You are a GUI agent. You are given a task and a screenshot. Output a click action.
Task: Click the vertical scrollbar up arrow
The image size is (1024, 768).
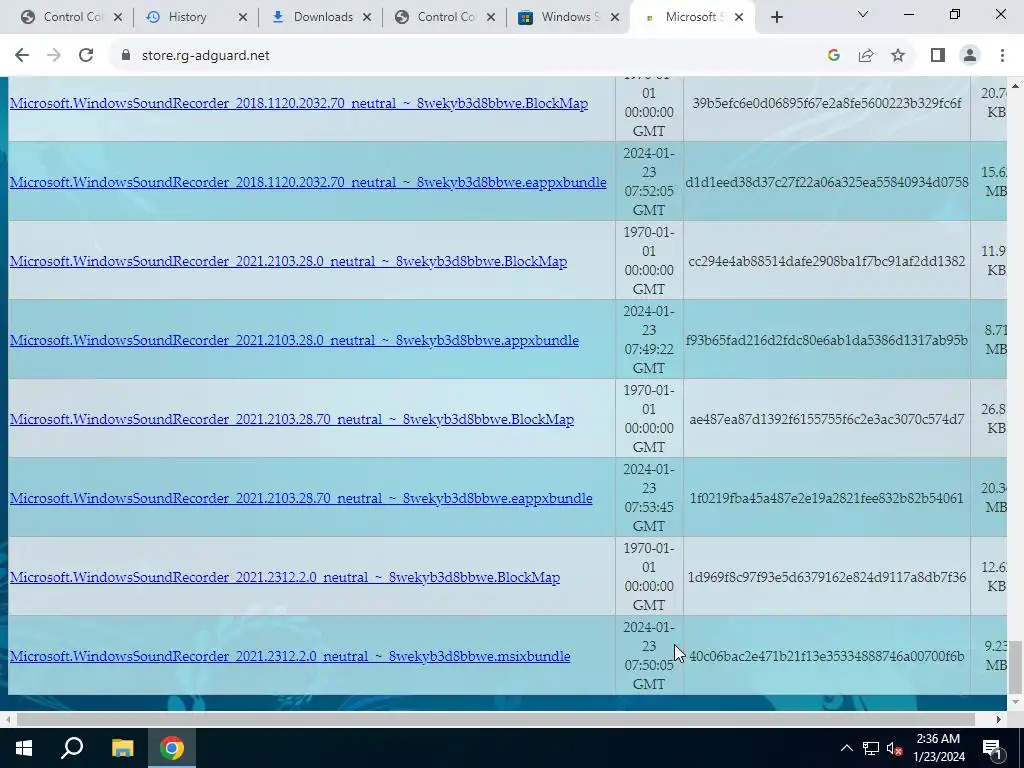click(x=1015, y=86)
